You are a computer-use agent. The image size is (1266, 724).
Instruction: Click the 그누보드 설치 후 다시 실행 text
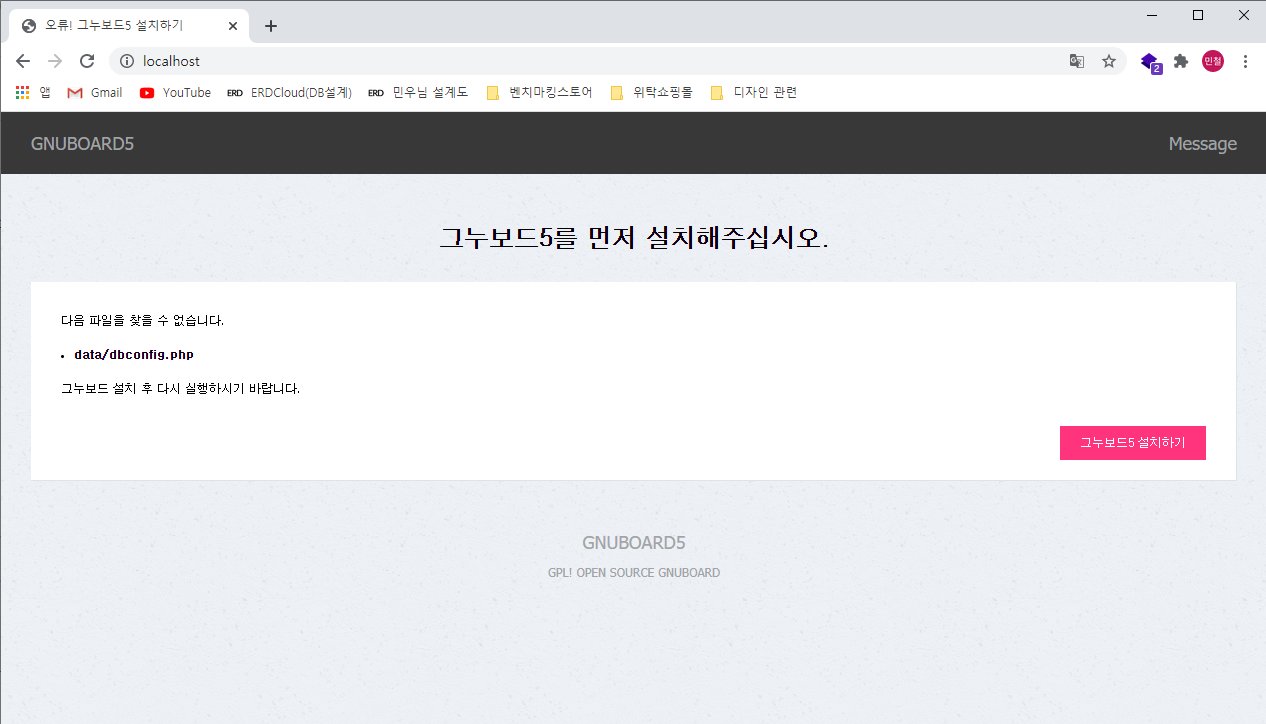pyautogui.click(x=180, y=388)
